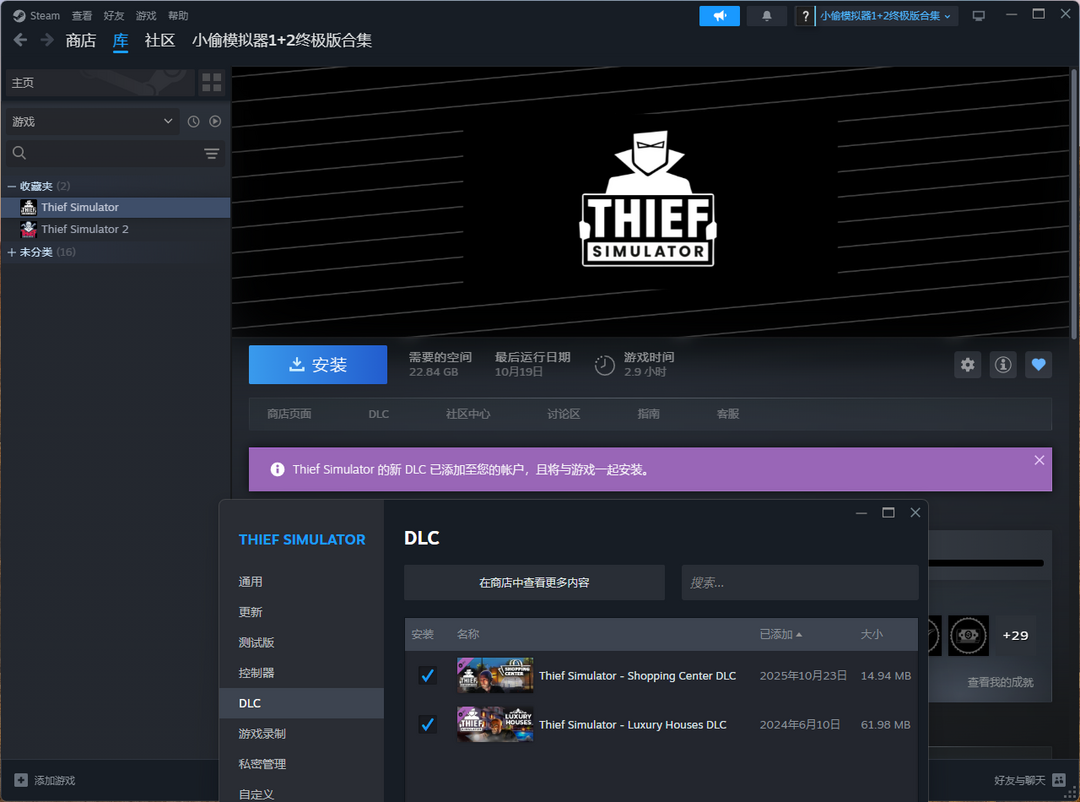Click the recent activity clock icon

tap(194, 121)
